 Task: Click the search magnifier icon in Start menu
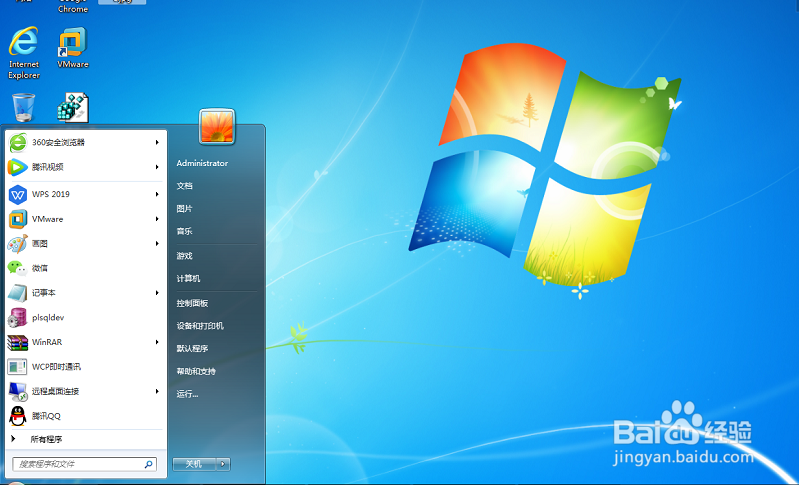click(x=148, y=464)
